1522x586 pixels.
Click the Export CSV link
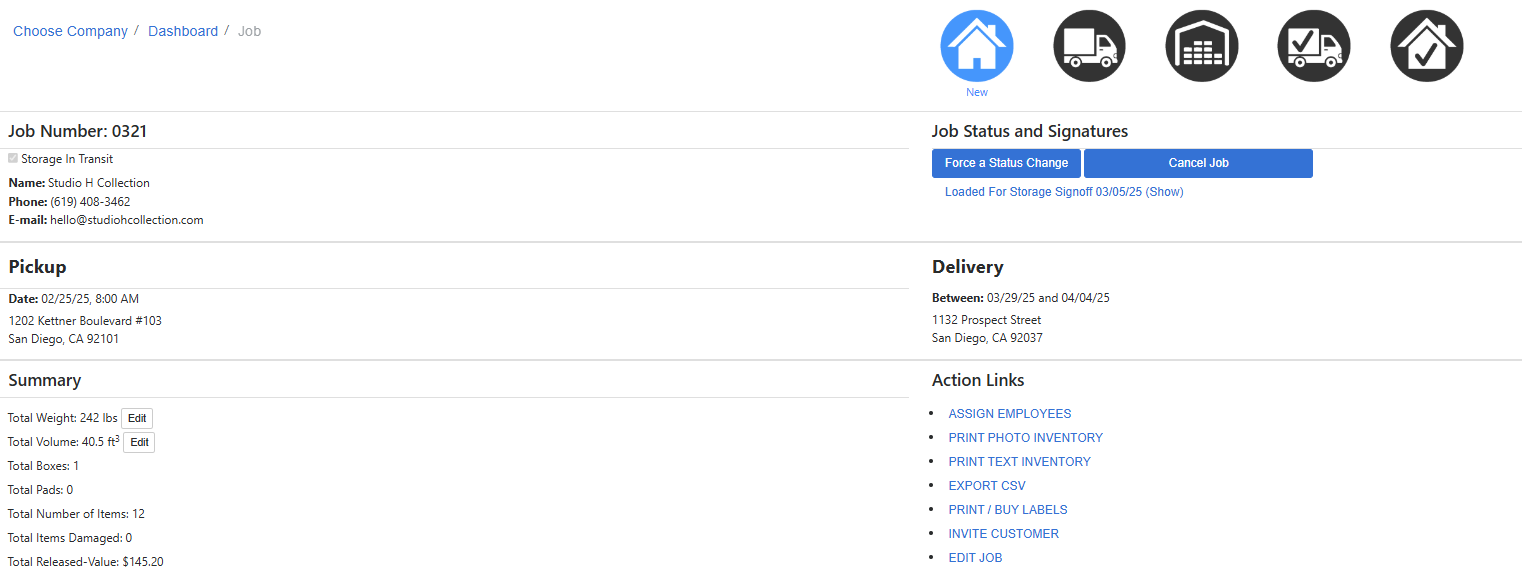click(987, 486)
